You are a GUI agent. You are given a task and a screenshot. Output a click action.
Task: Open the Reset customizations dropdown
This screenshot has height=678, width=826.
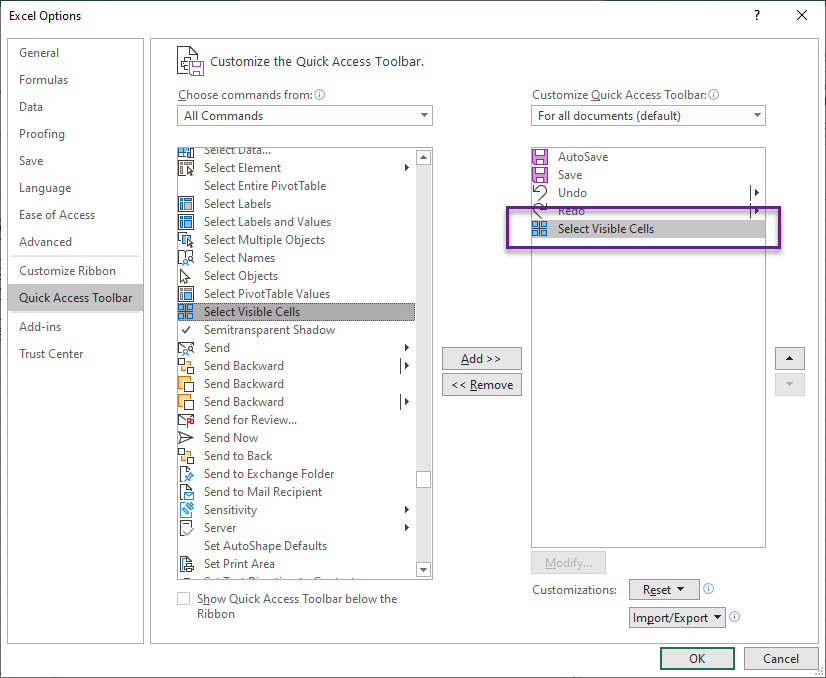(x=664, y=590)
